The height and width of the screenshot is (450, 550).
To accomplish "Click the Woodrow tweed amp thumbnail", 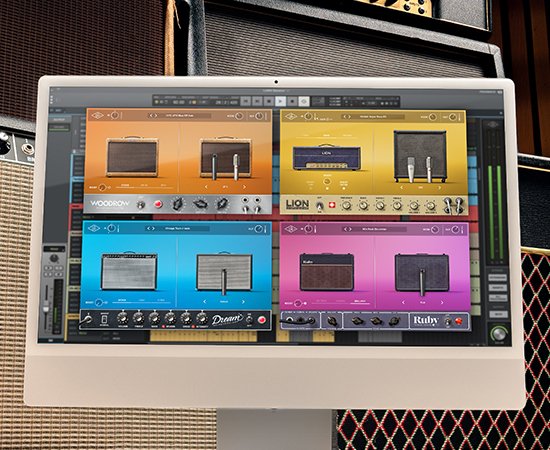I will [x=132, y=157].
